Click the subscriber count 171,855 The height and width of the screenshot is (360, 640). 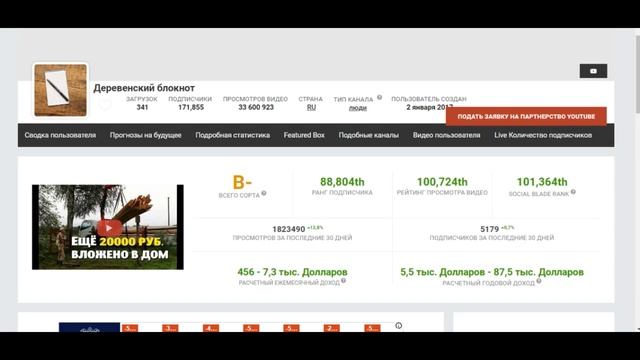191,107
